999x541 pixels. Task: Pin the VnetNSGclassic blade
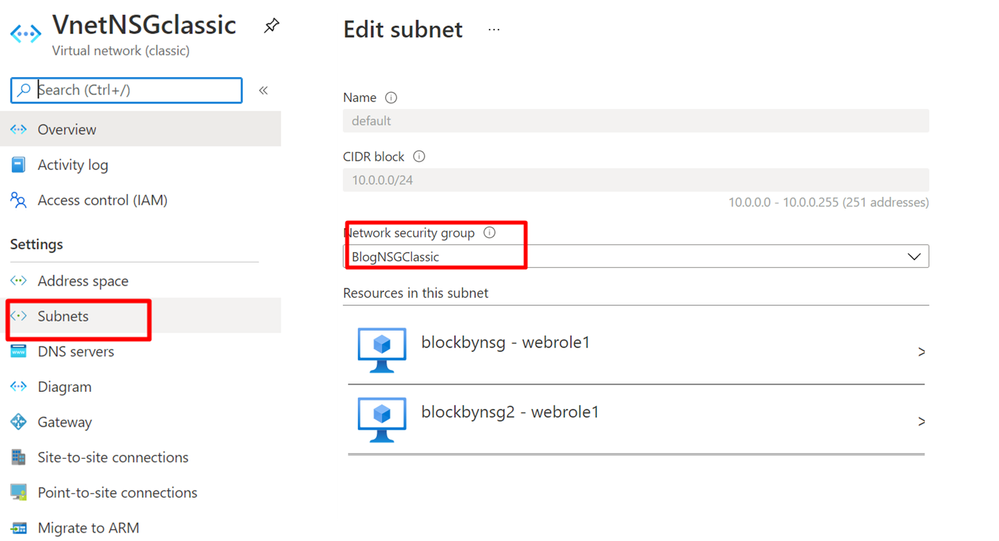pos(271,27)
